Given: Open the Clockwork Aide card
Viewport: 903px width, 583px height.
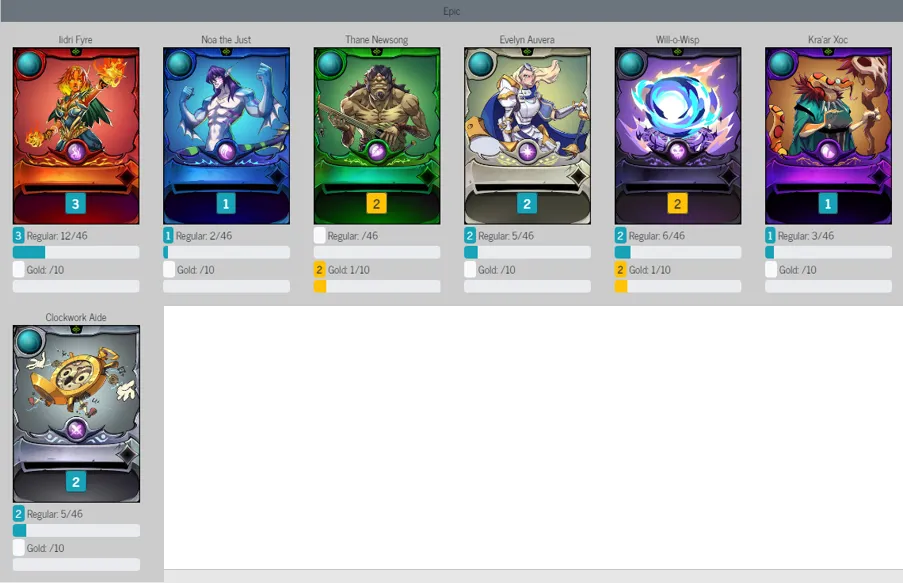Looking at the screenshot, I should point(76,414).
